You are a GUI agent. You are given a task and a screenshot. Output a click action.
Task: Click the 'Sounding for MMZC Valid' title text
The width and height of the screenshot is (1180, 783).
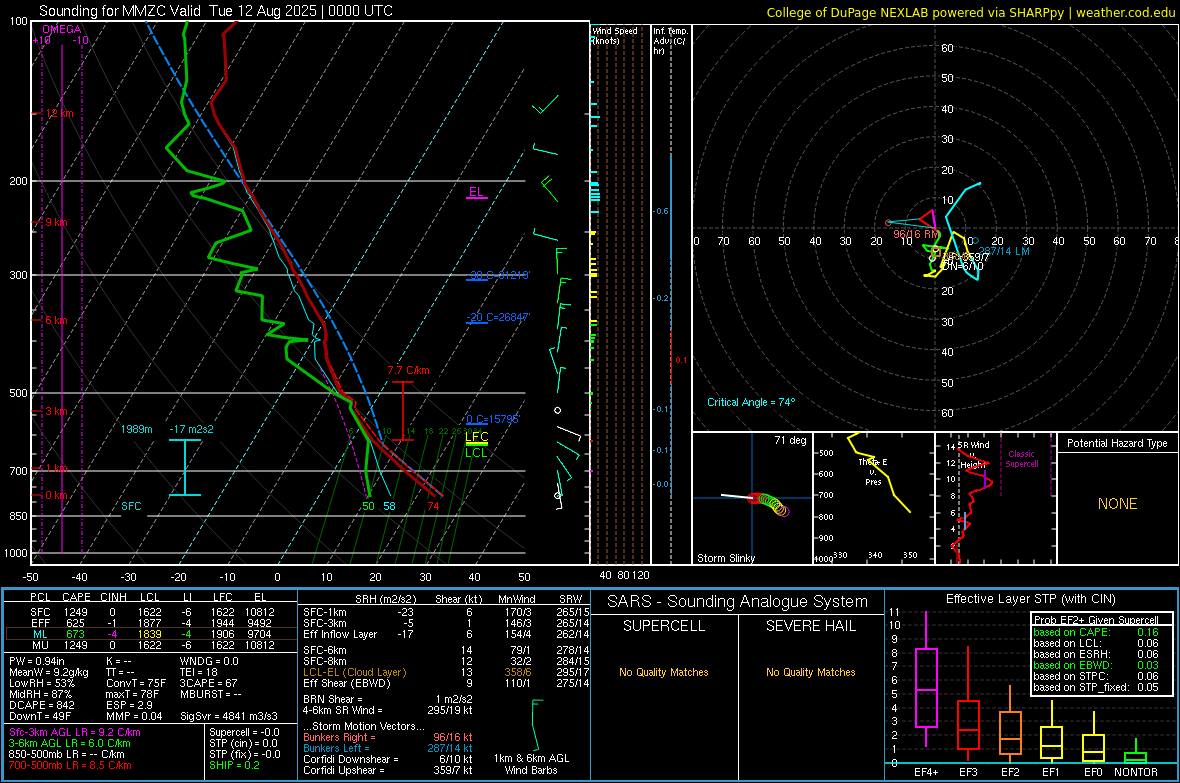click(x=120, y=11)
